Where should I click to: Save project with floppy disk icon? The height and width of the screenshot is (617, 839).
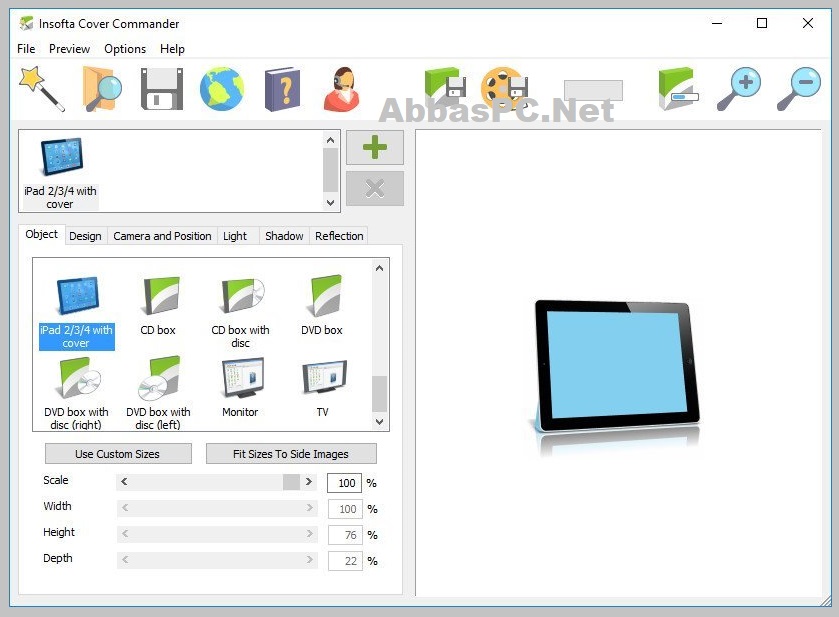click(x=162, y=89)
